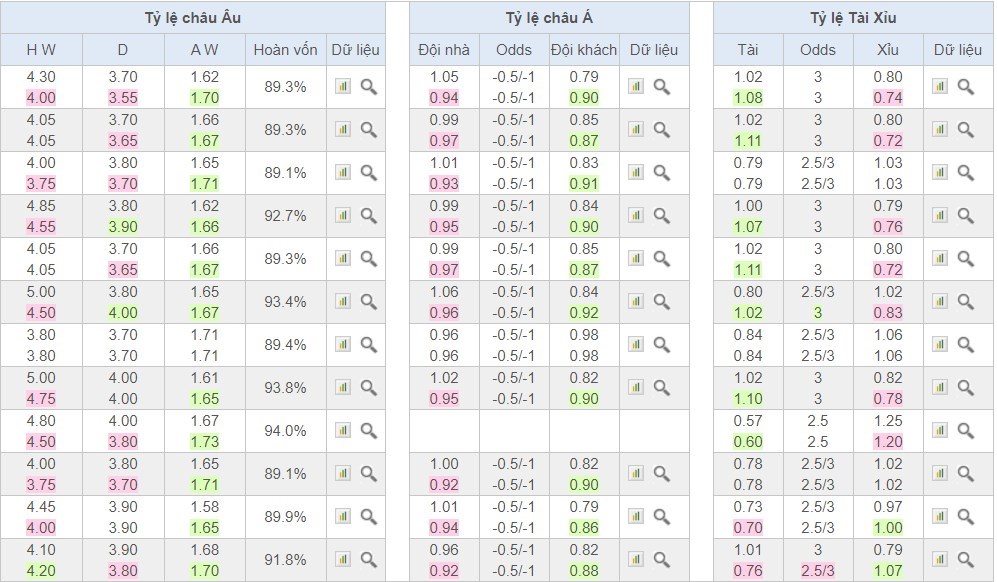Viewport: 997px width, 582px height.
Task: Click magnifier icon in the 94.0% payout row
Action: [369, 430]
